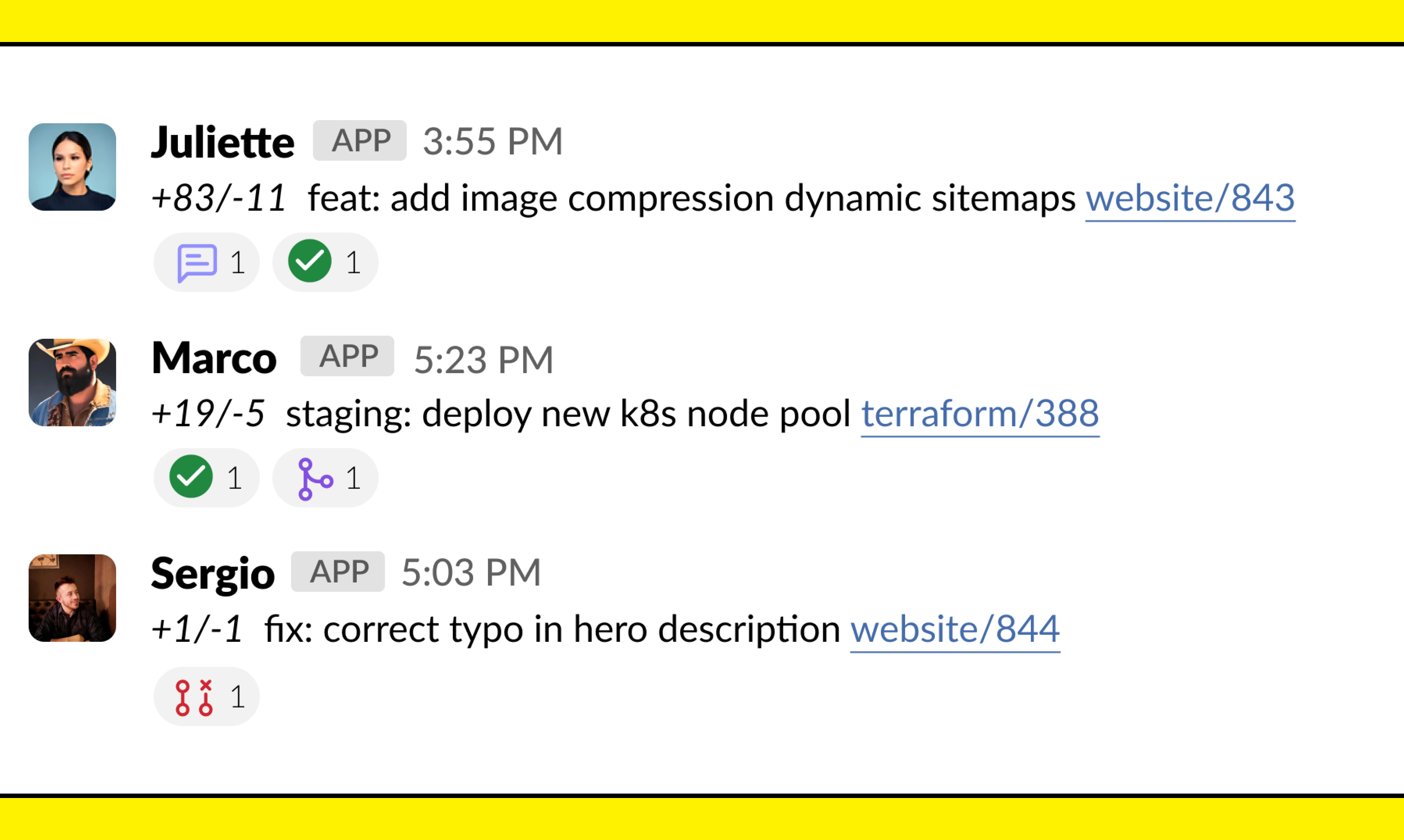The height and width of the screenshot is (840, 1404).
Task: Click the 5:23 PM timestamp
Action: coord(483,359)
